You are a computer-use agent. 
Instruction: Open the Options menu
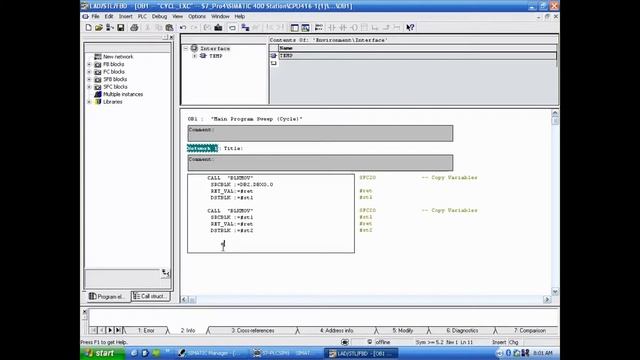197,16
